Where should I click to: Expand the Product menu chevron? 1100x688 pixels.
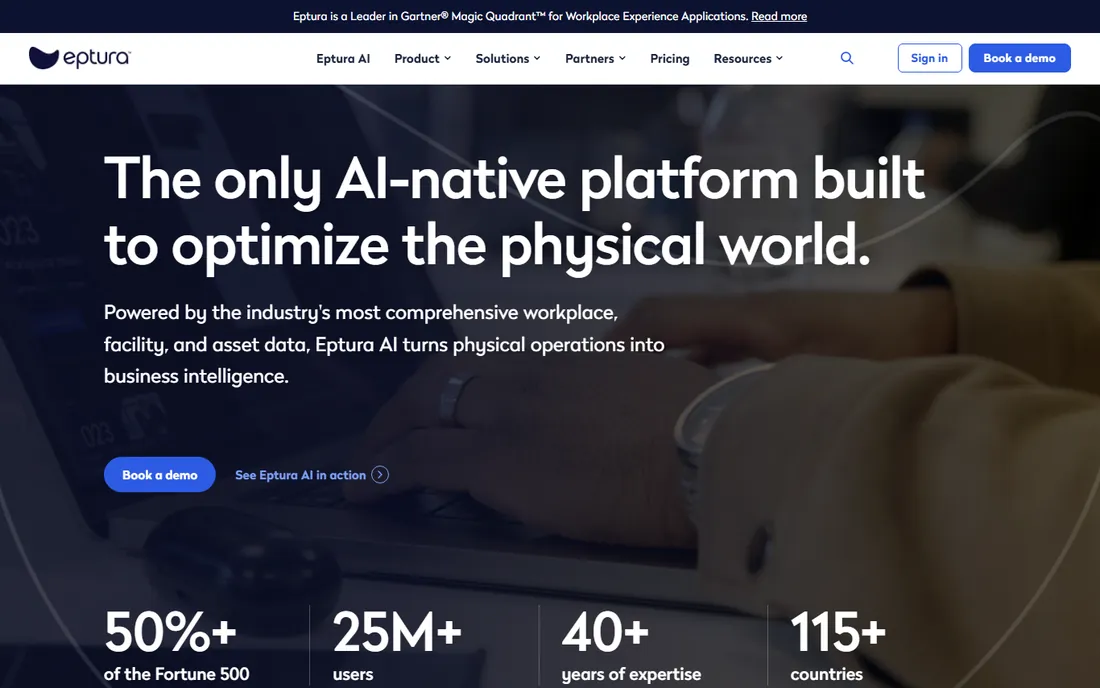point(448,58)
